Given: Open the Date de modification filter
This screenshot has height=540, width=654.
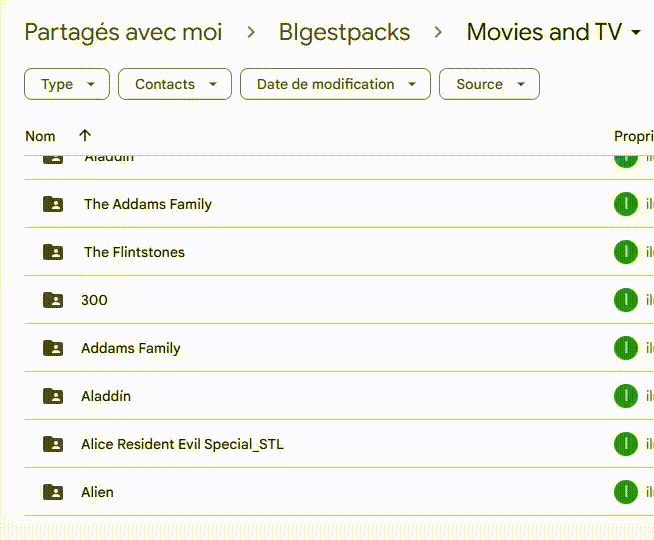Looking at the screenshot, I should [x=335, y=84].
